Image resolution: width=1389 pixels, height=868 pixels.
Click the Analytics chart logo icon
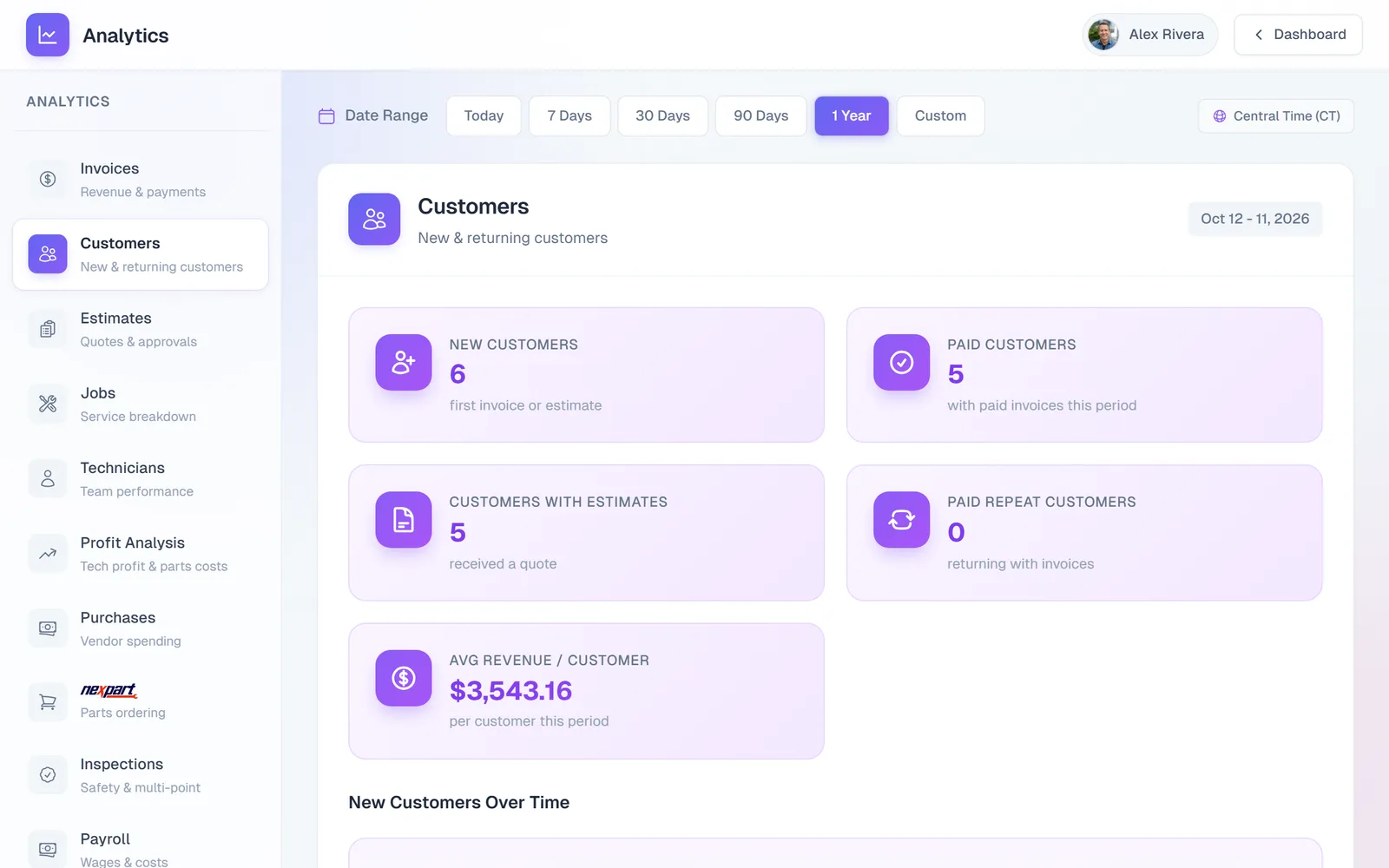coord(48,35)
